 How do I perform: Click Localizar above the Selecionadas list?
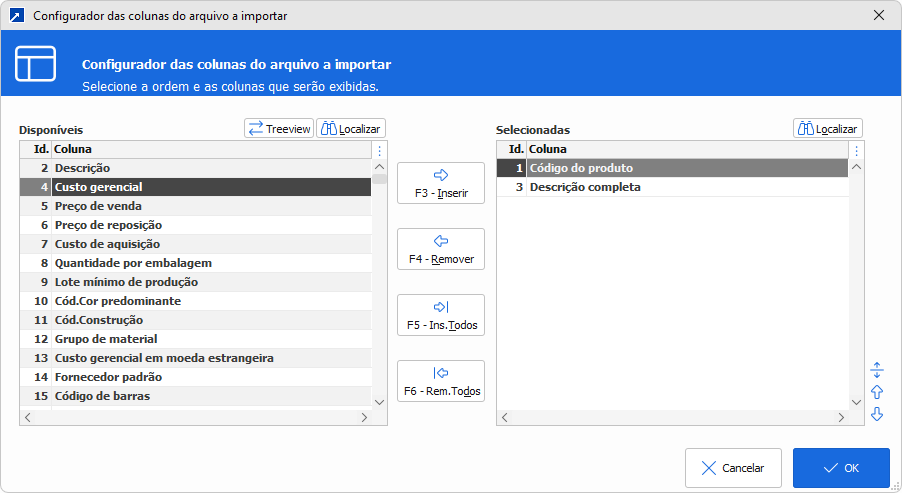[827, 128]
